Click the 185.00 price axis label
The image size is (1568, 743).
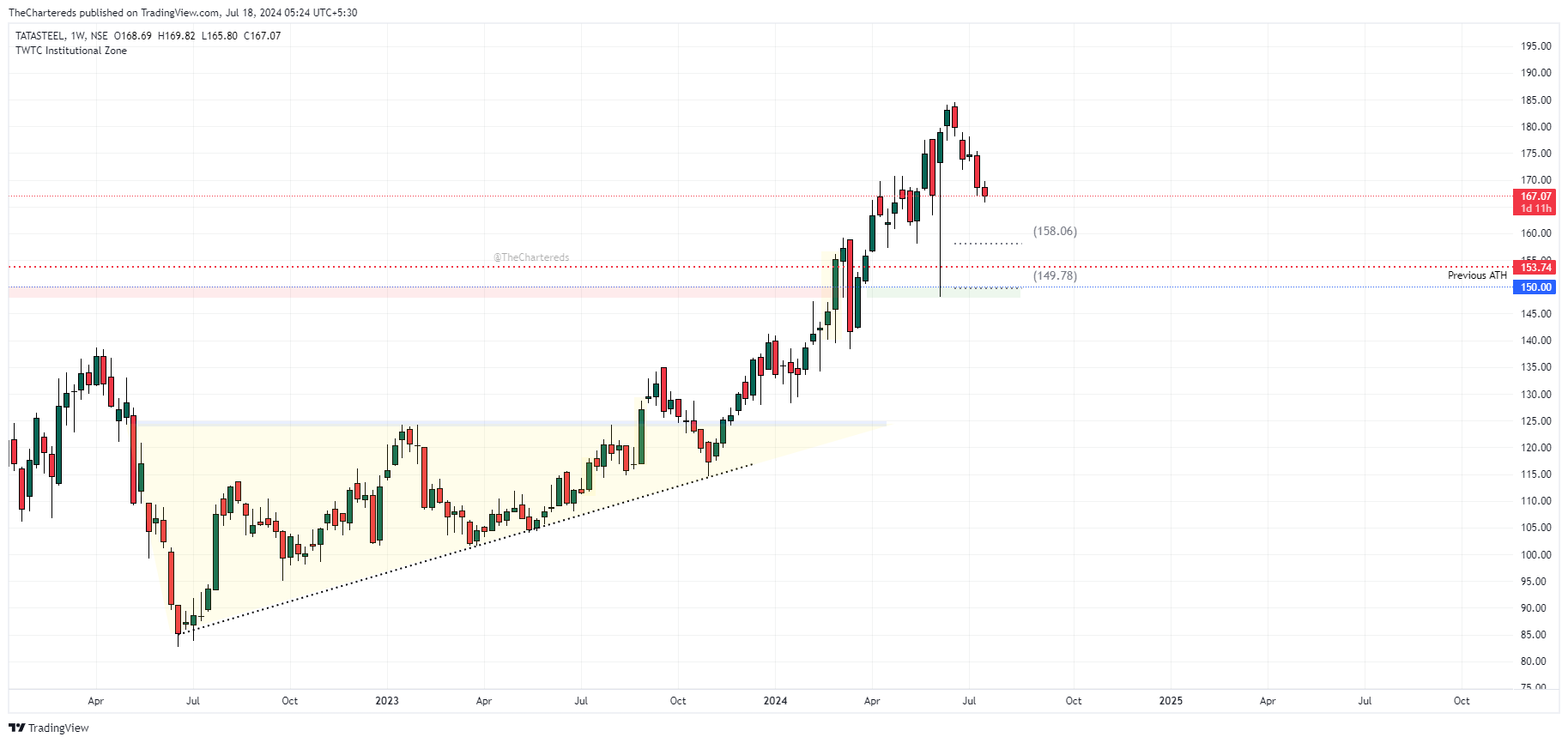tap(1536, 100)
